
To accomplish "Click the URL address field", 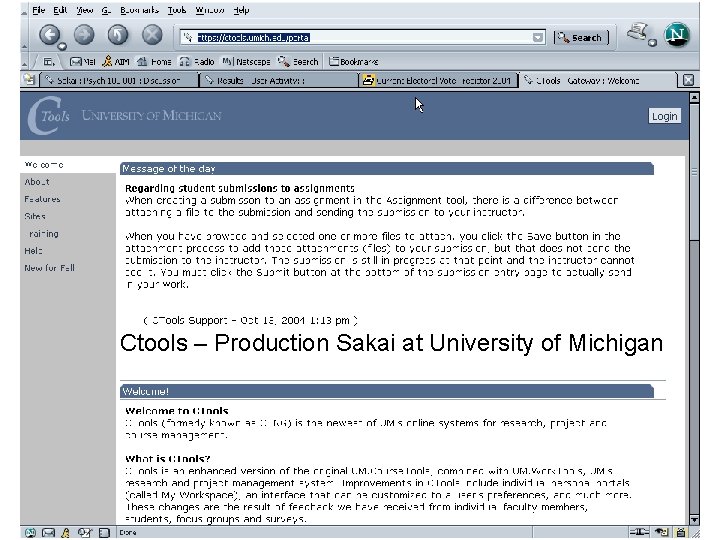I will pos(363,38).
